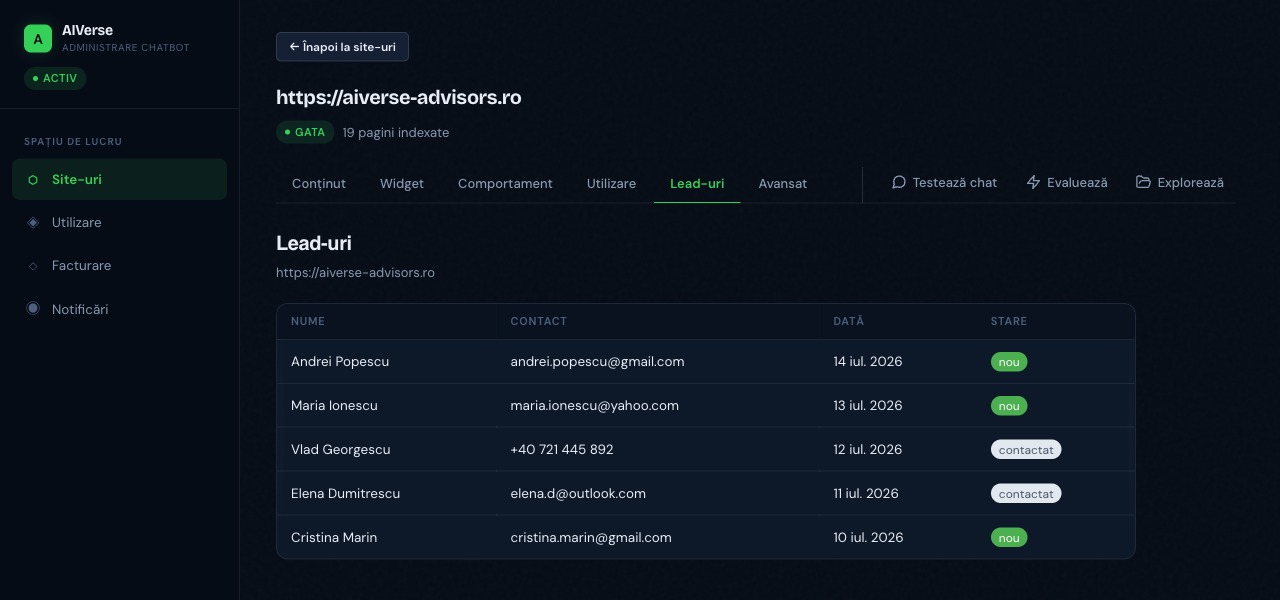Screen dimensions: 1280x600
Task: Switch to the Avansat tab
Action: 783,183
